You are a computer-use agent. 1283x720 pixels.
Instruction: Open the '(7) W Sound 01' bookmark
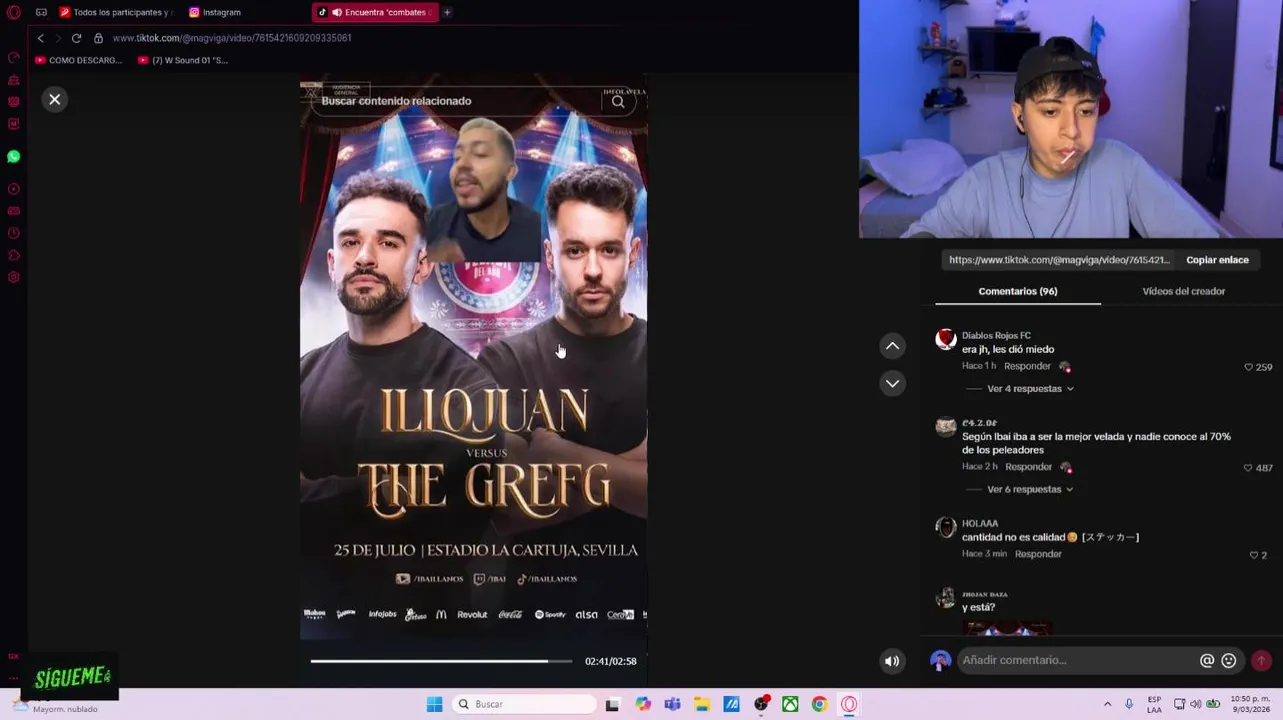[x=183, y=60]
